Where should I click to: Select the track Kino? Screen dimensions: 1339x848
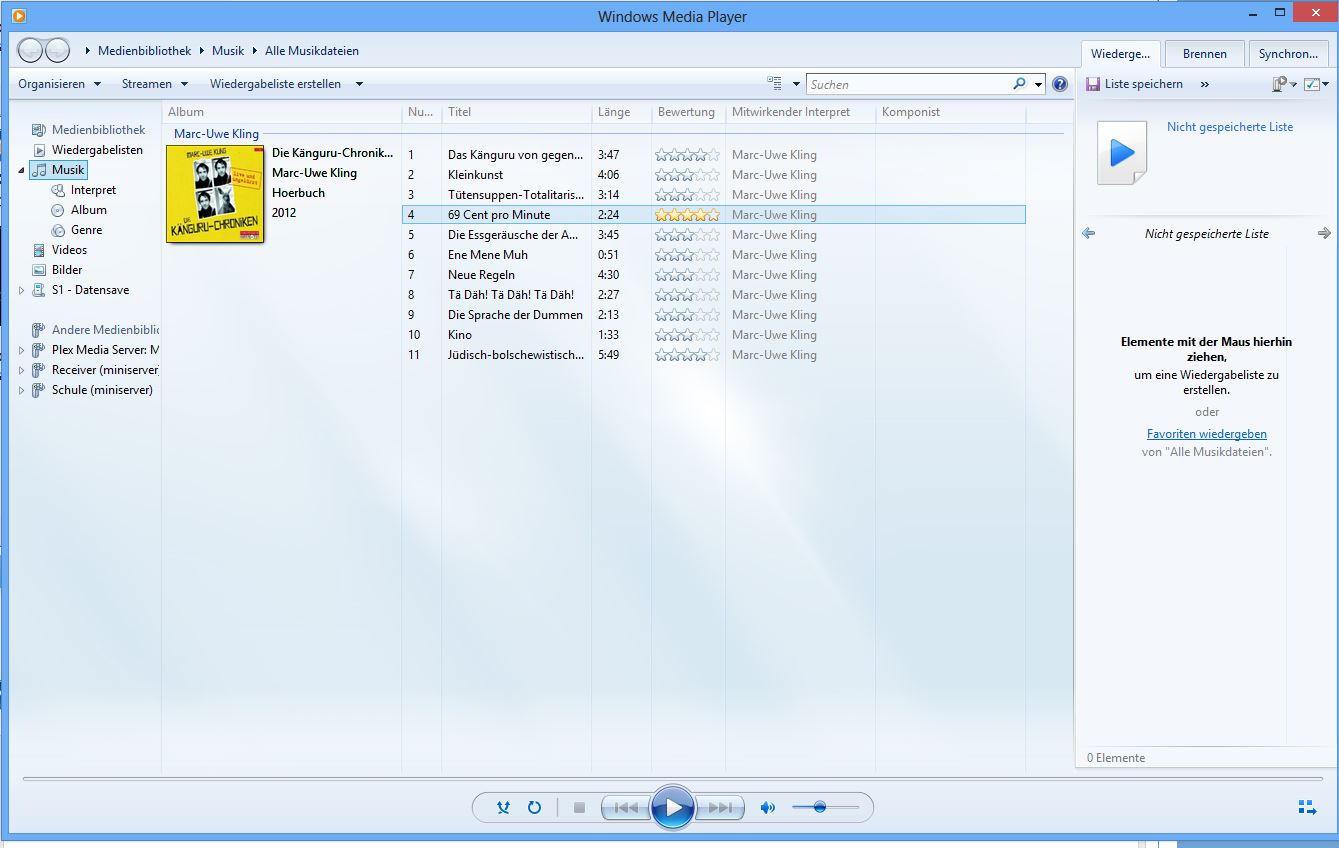[x=713, y=335]
